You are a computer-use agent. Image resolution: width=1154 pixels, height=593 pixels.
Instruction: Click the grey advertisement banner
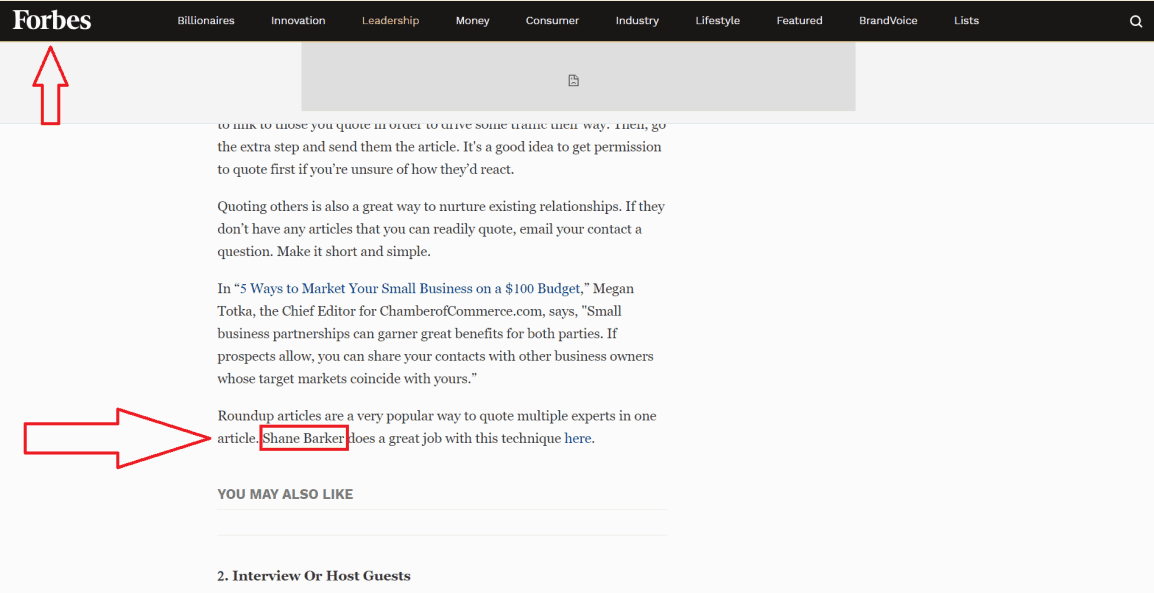coord(578,77)
